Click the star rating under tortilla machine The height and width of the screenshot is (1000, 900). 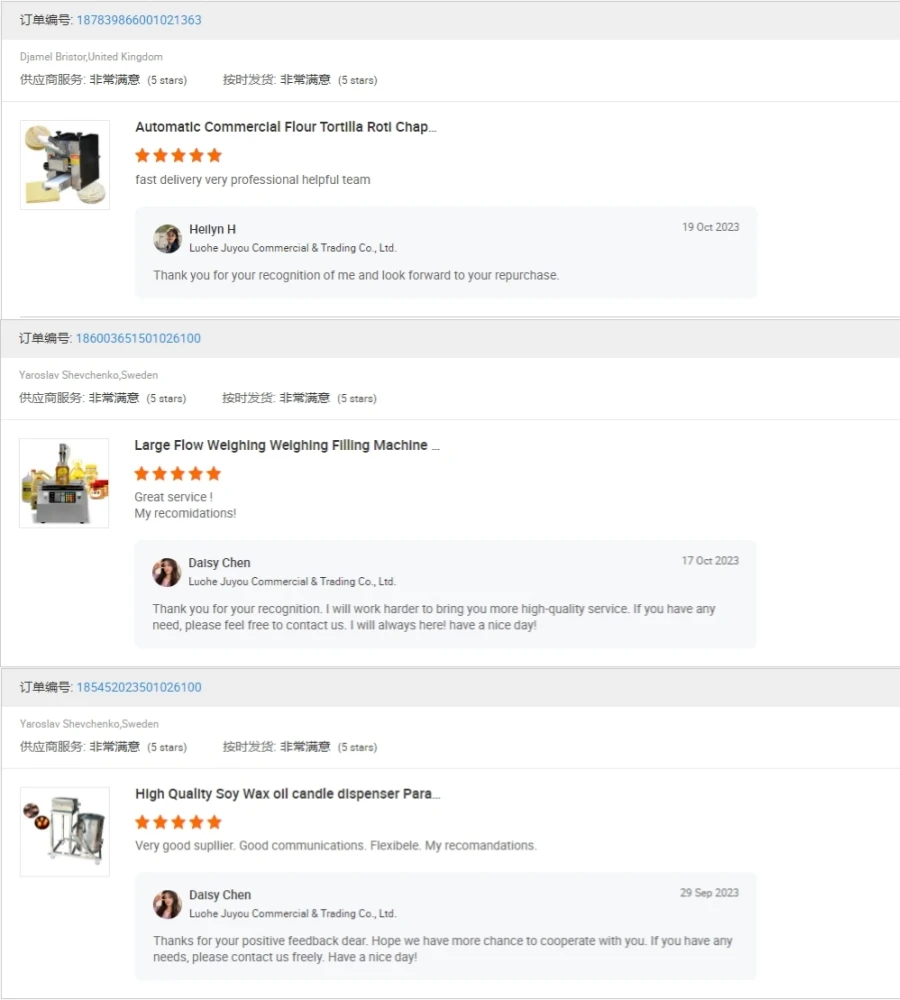coord(179,155)
